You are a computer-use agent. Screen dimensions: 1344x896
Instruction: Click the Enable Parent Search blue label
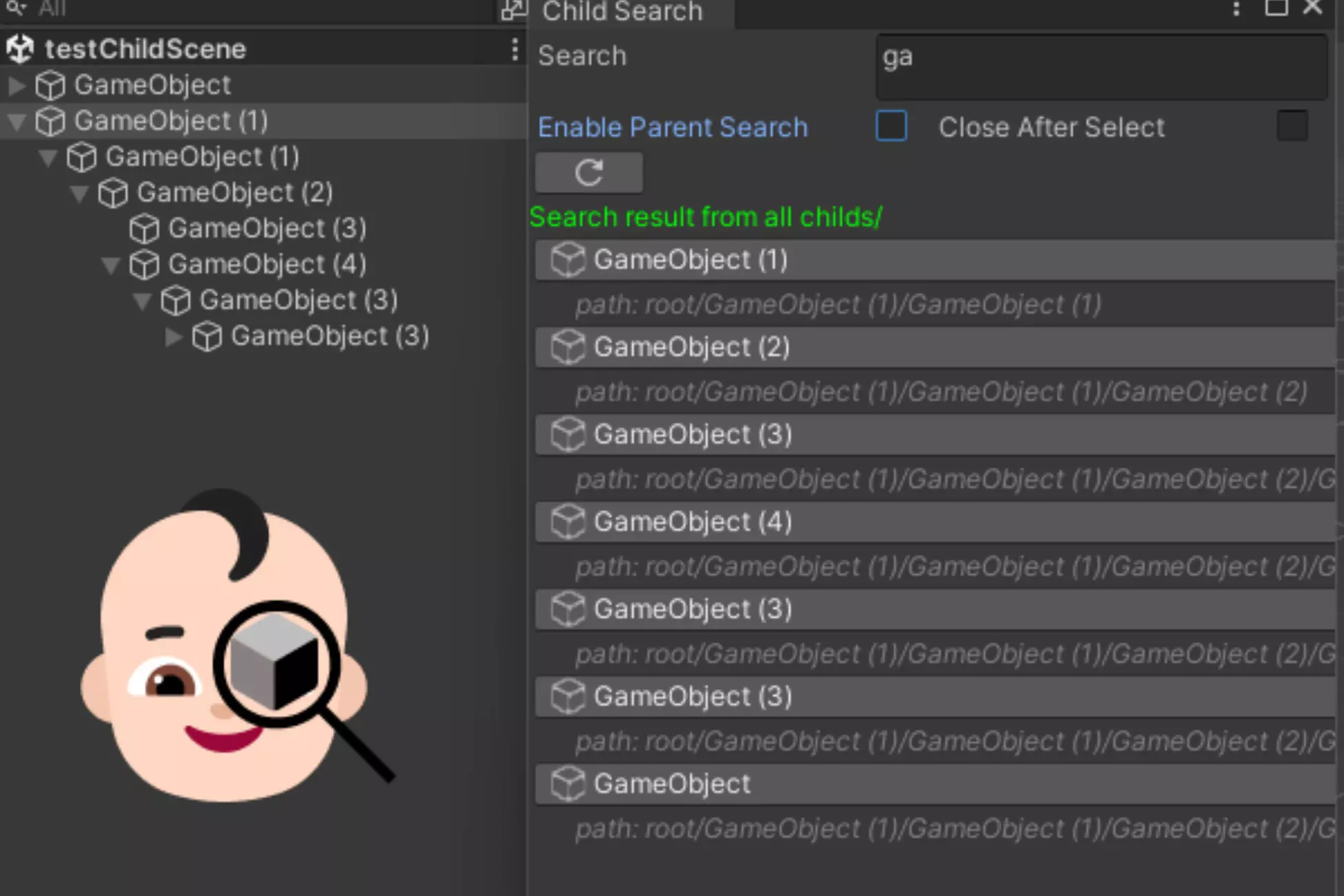(672, 127)
